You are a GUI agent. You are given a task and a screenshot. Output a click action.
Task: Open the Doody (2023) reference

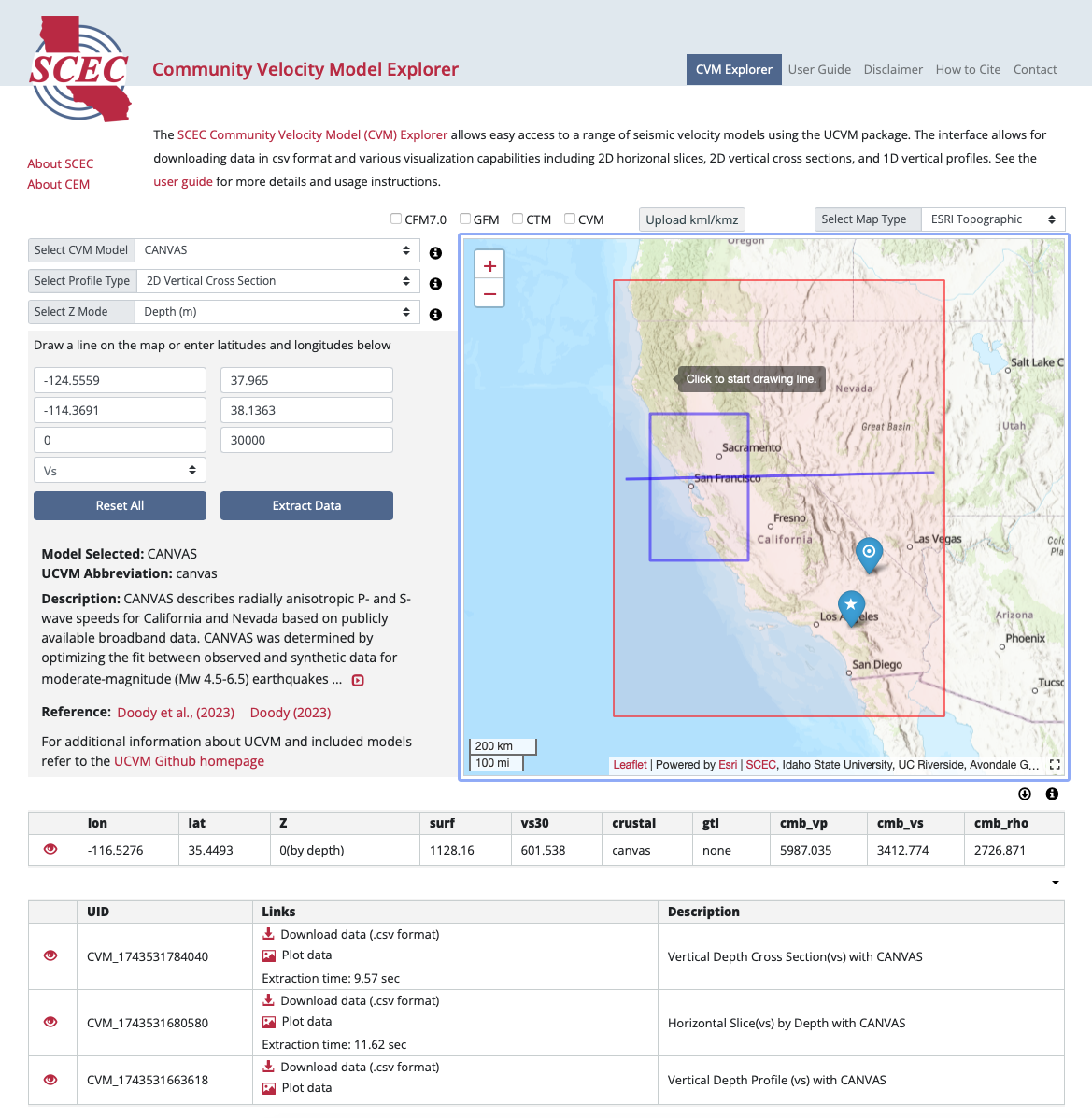[x=291, y=713]
